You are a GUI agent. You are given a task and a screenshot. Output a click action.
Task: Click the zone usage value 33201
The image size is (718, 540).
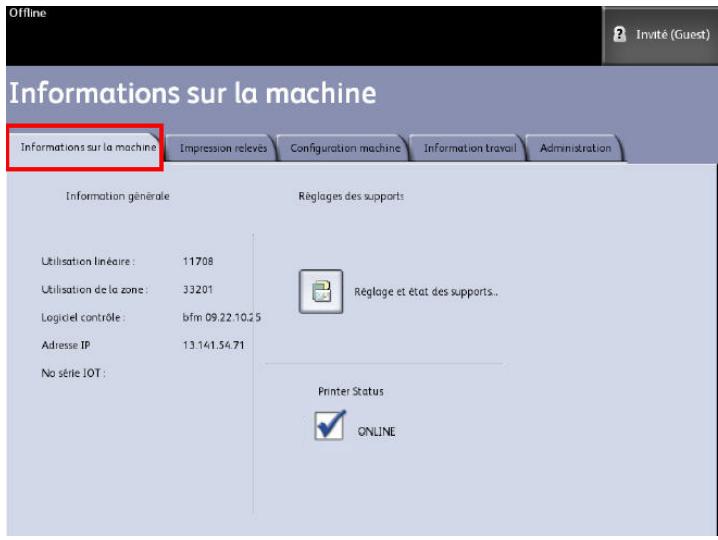click(x=202, y=290)
